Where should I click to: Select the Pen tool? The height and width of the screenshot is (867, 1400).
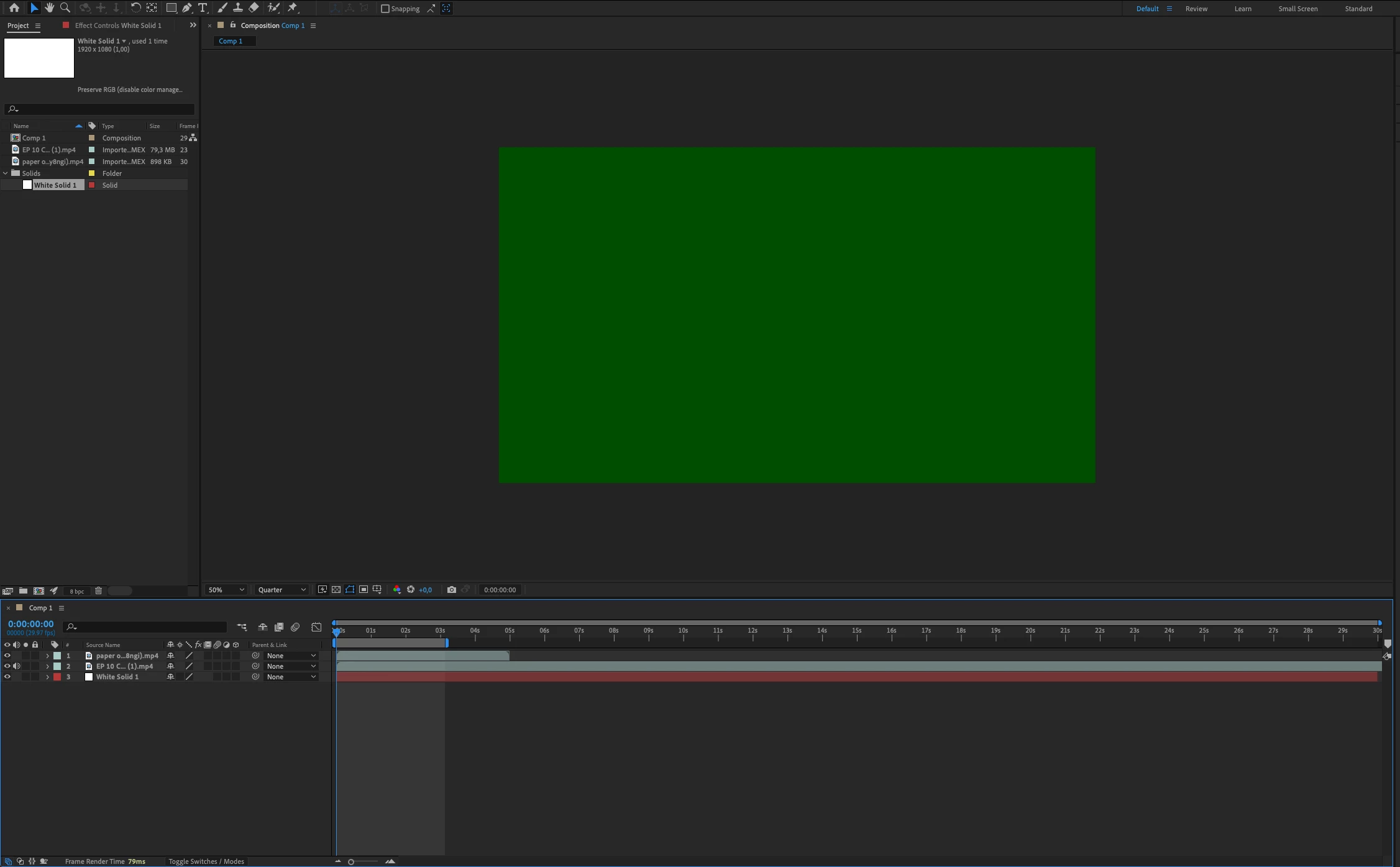[187, 8]
